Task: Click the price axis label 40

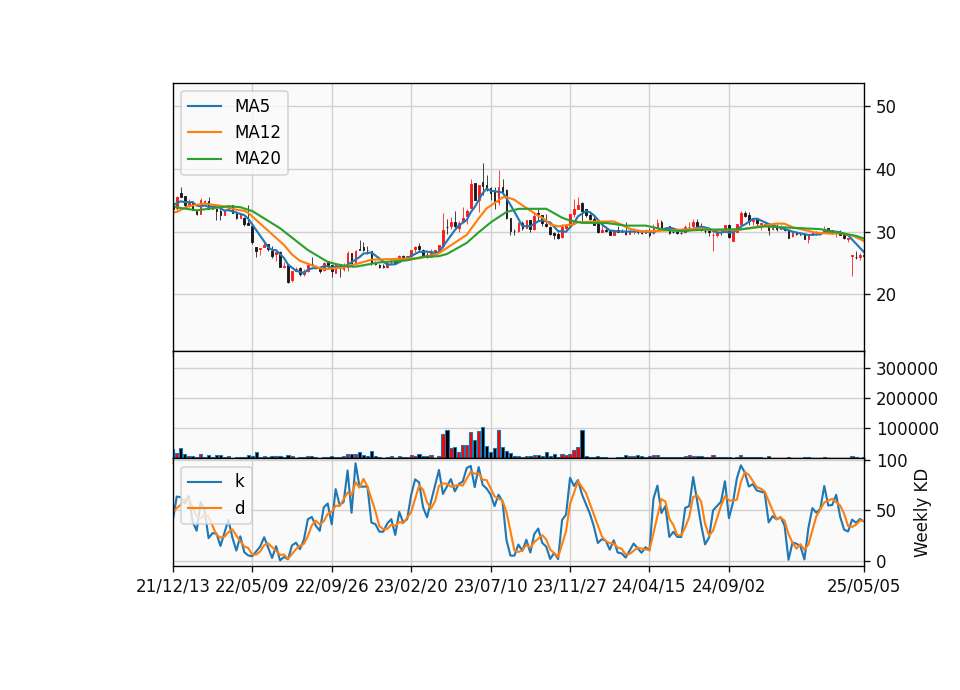Action: [885, 170]
